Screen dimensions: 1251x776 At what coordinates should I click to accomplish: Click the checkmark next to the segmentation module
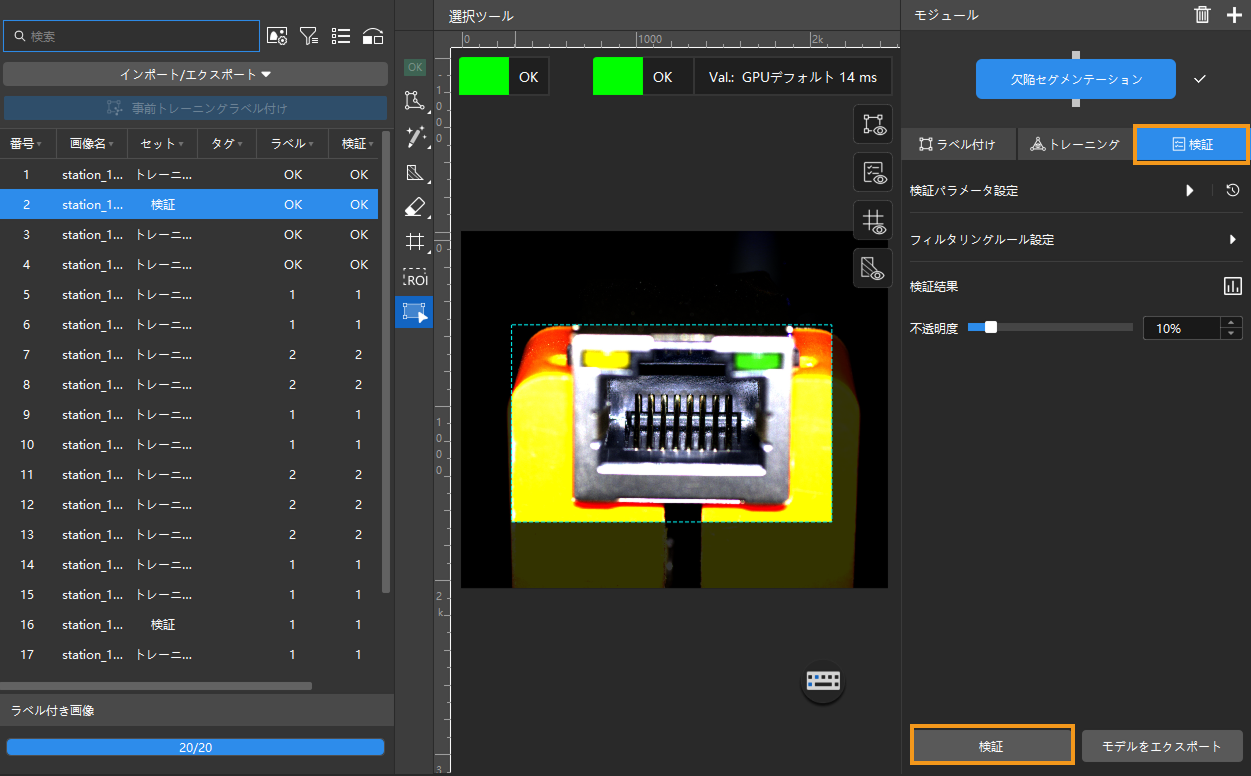click(x=1200, y=79)
